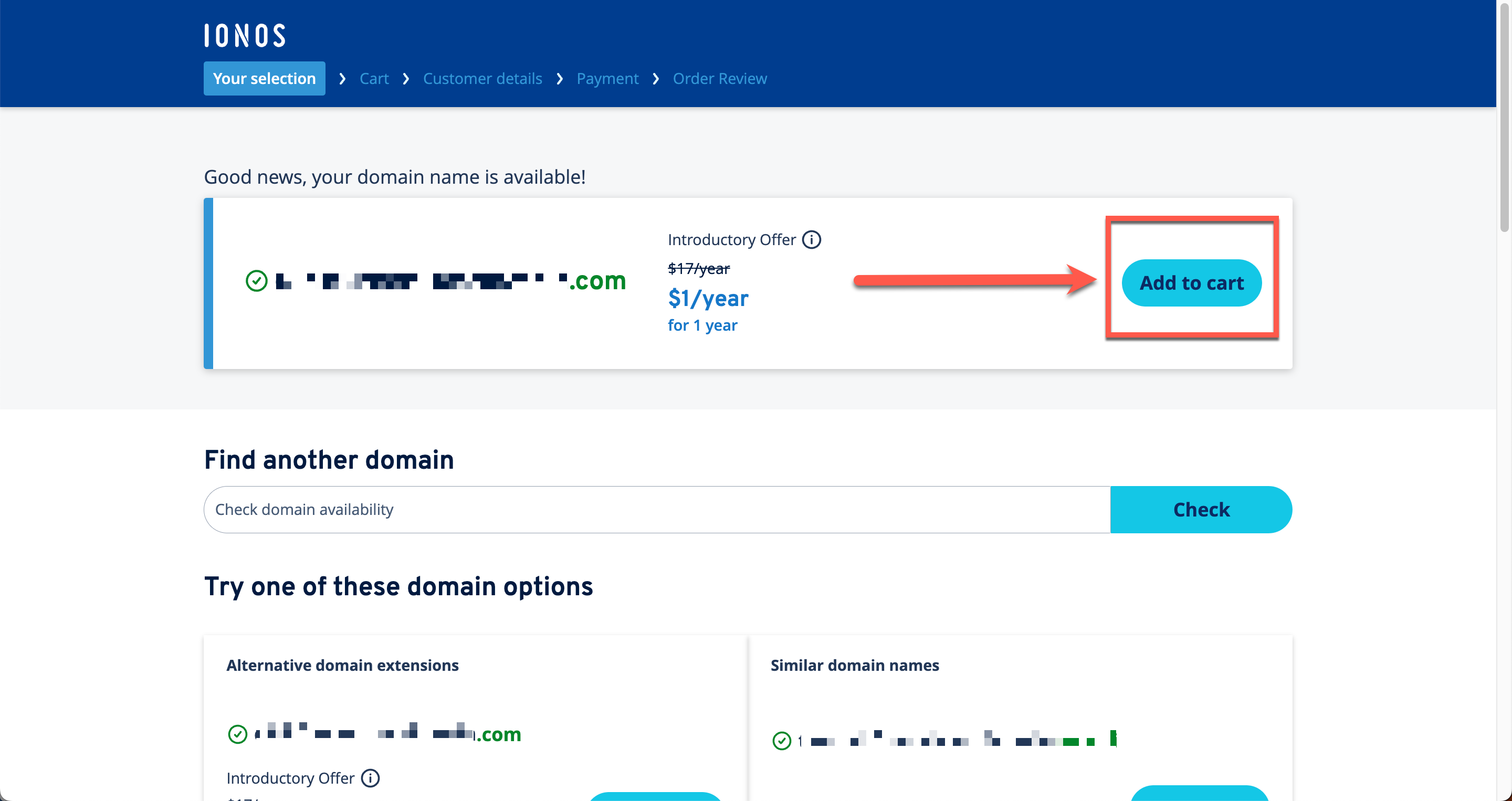Viewport: 1512px width, 801px height.
Task: Click the .com domain under Alternative domain extensions
Action: [387, 734]
